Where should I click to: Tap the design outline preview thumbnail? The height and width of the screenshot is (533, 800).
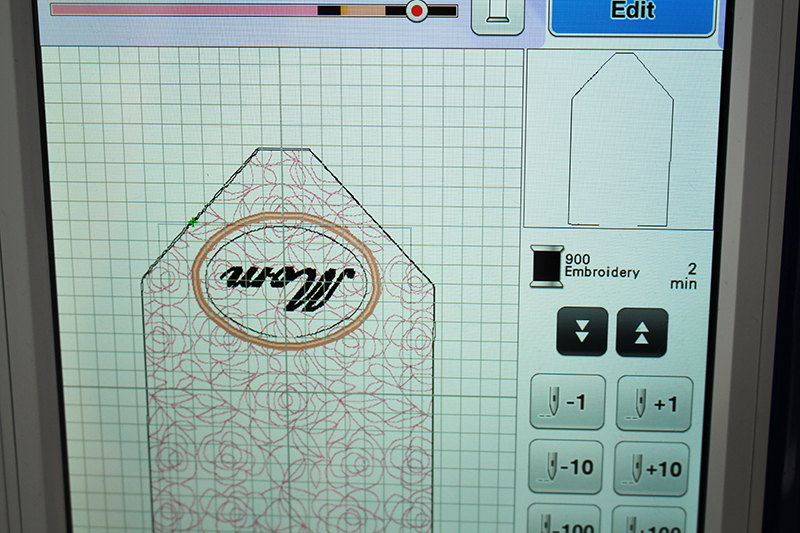(621, 140)
